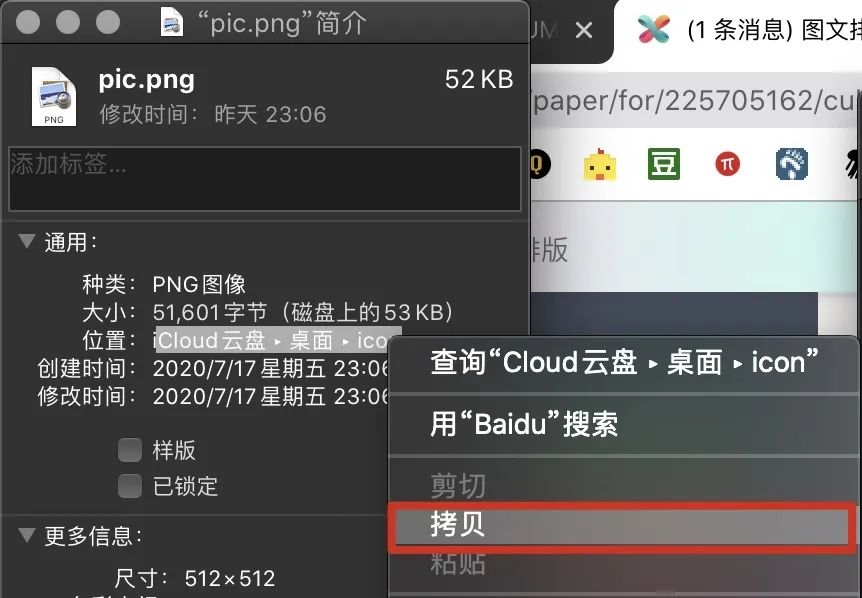Open the red π bookmark icon
The width and height of the screenshot is (862, 598).
[727, 163]
